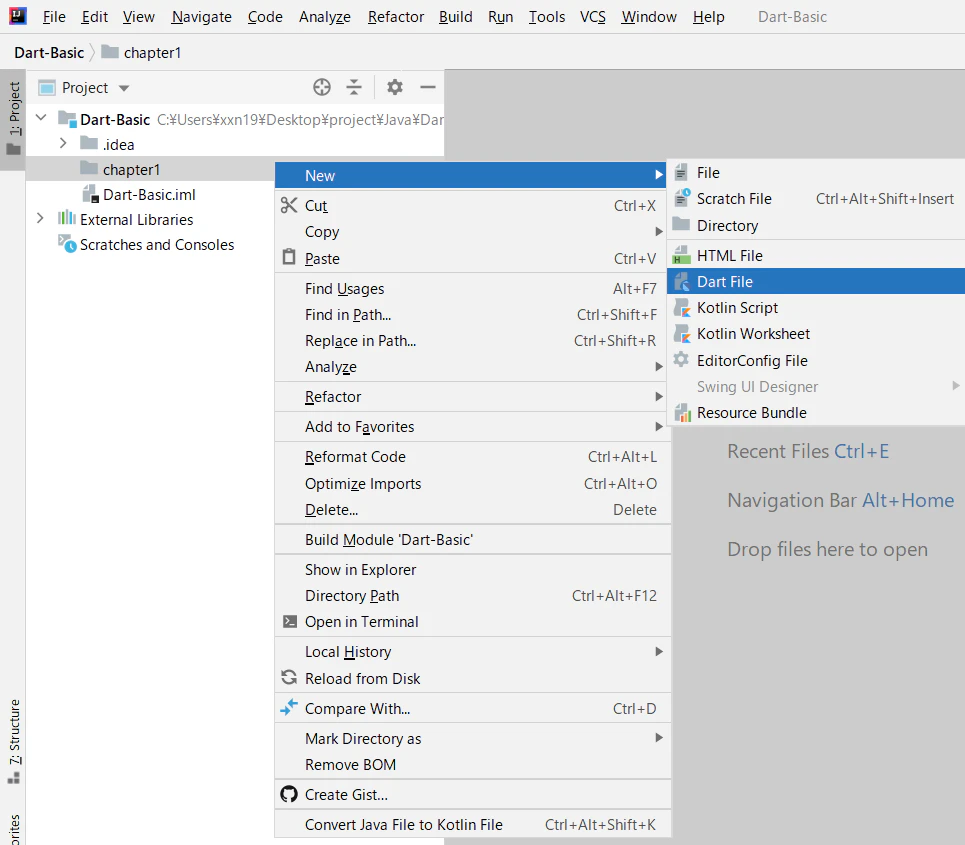Image resolution: width=965 pixels, height=845 pixels.
Task: Click the Dart-Basic.iml file icon
Action: coord(90,194)
